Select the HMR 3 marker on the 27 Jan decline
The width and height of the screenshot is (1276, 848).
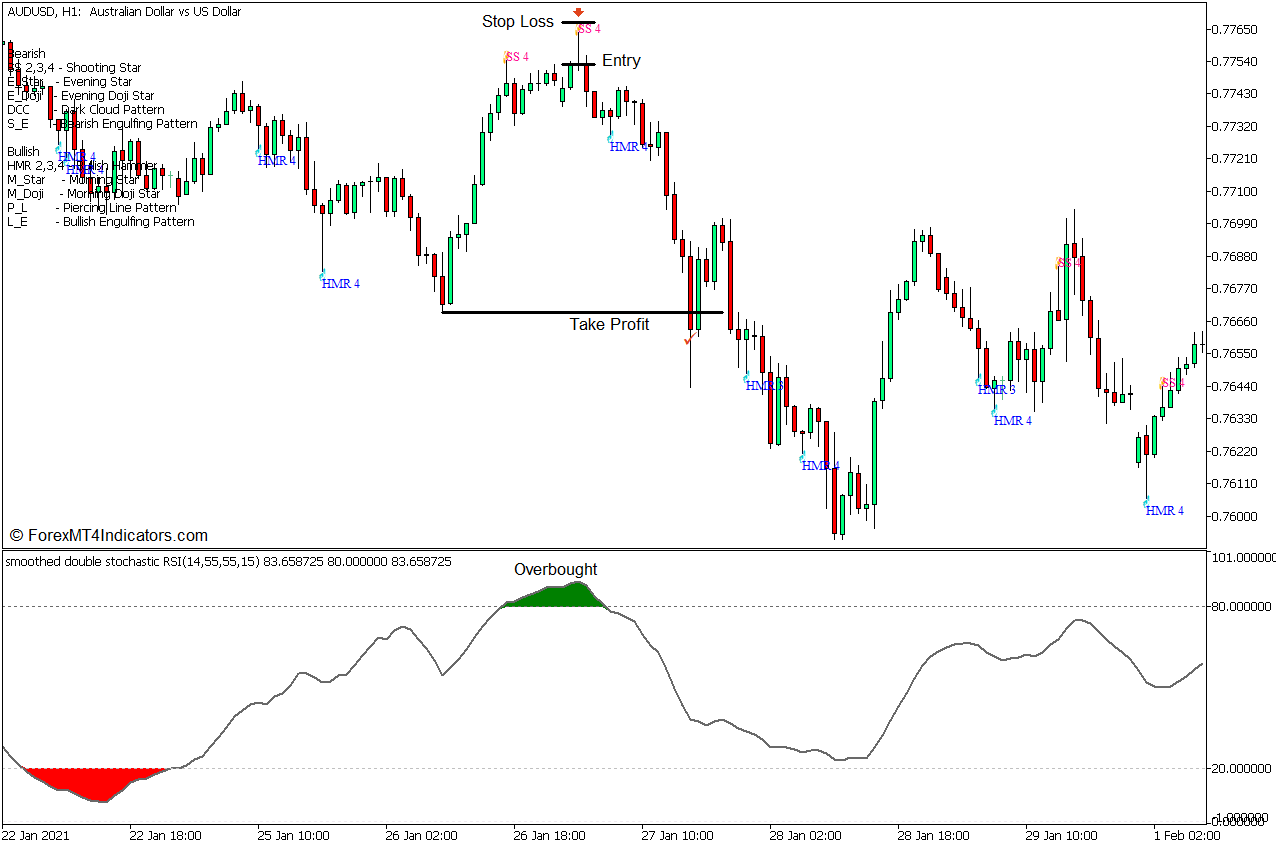[x=765, y=386]
